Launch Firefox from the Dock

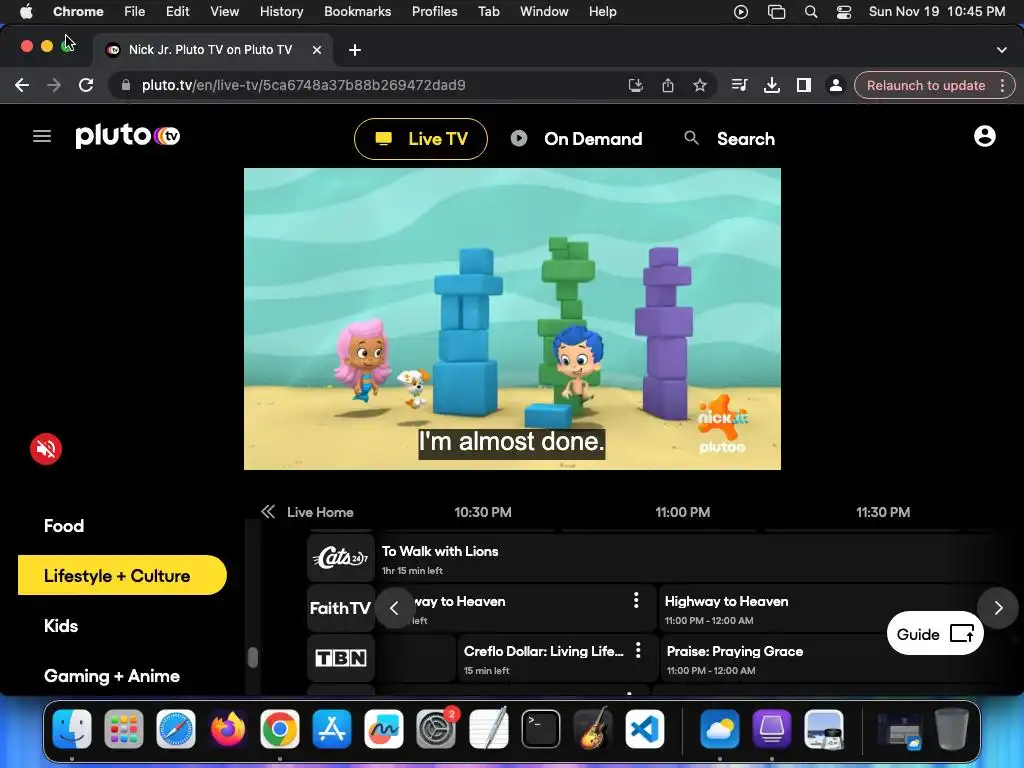tap(228, 729)
